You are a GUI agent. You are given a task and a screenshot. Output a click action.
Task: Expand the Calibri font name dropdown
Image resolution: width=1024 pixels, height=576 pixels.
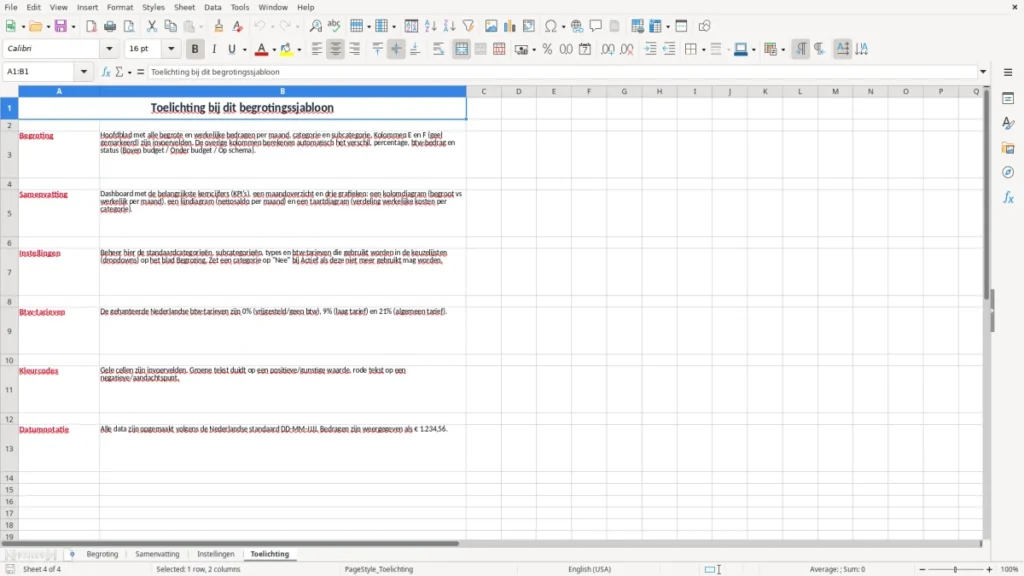109,48
